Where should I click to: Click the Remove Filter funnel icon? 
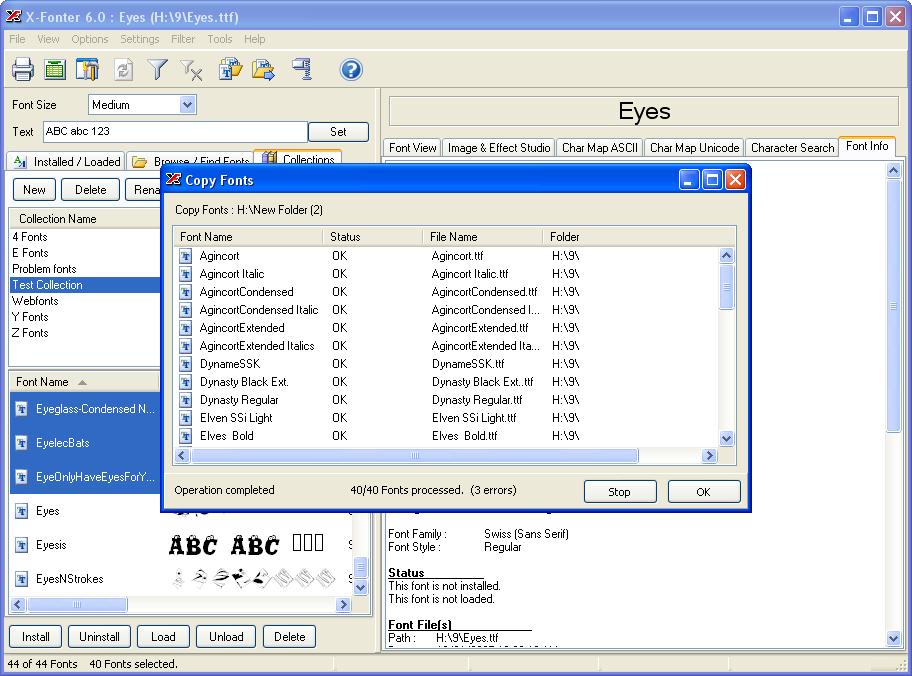(191, 70)
